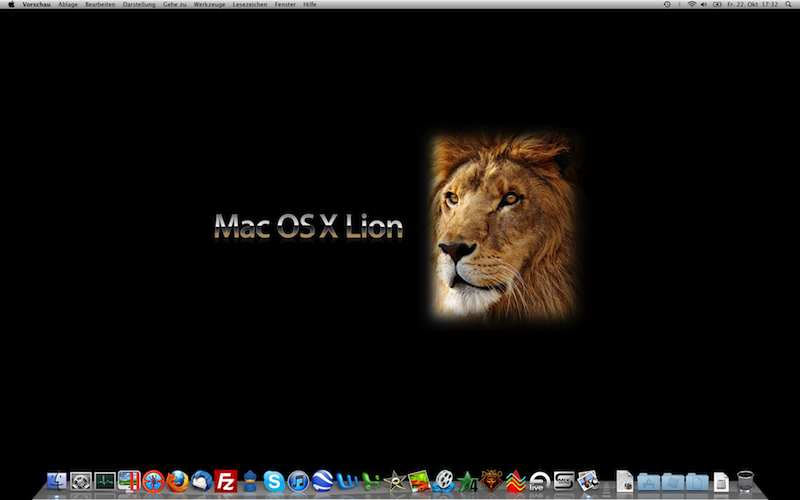The image size is (800, 500).
Task: Expand the Applications folder stack in dock
Action: pos(648,482)
